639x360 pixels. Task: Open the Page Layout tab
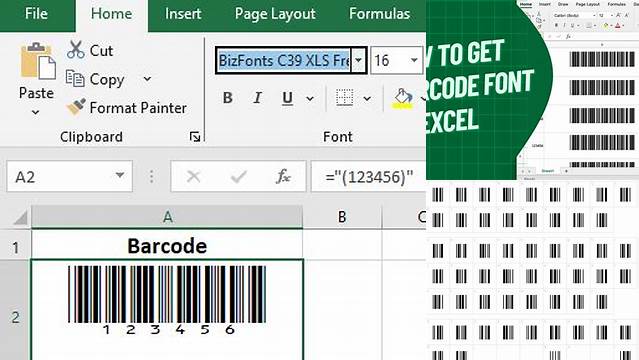pos(275,14)
